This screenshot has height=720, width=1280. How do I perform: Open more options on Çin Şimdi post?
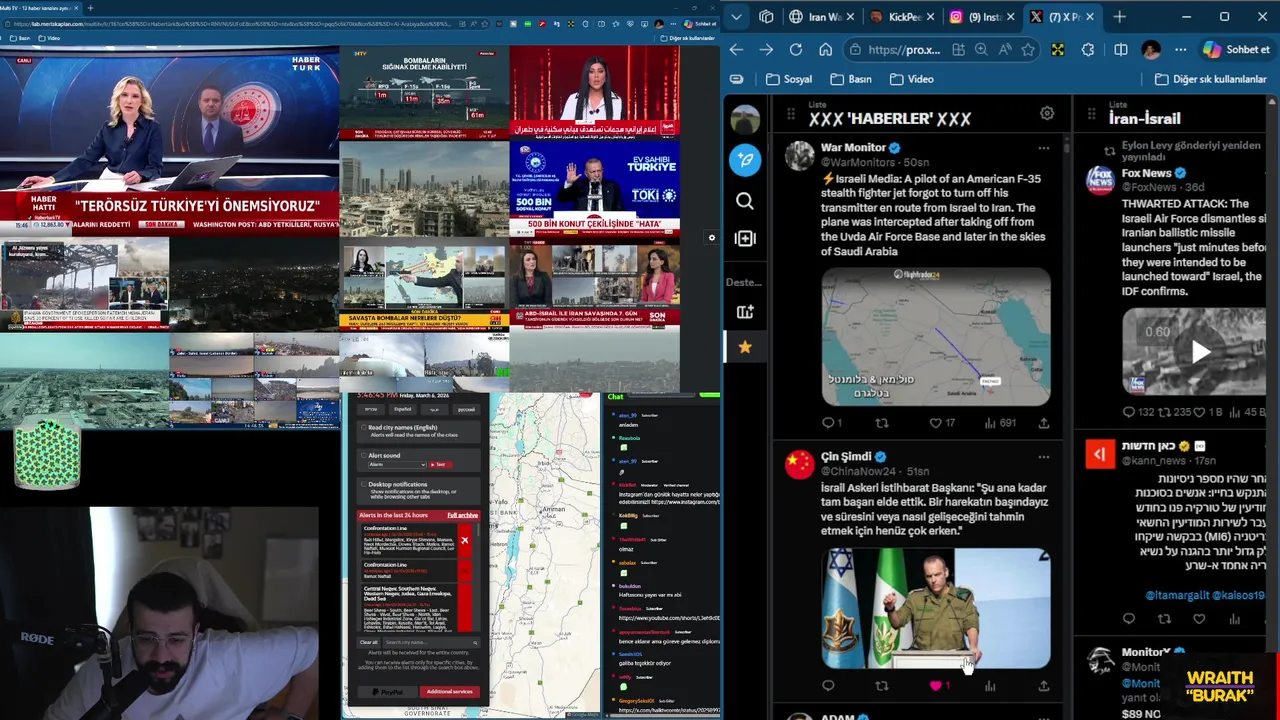1043,457
